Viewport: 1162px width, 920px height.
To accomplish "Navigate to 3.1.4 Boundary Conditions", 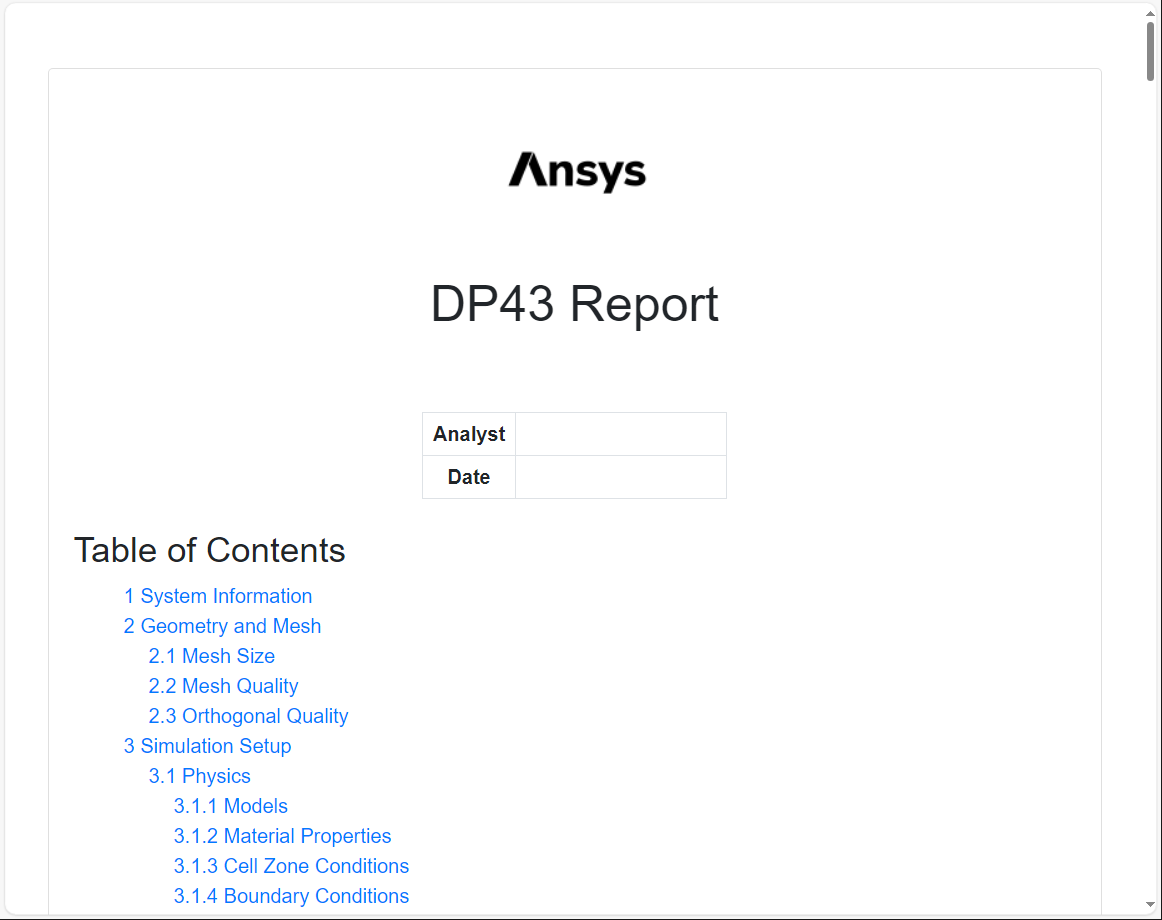I will click(x=291, y=896).
